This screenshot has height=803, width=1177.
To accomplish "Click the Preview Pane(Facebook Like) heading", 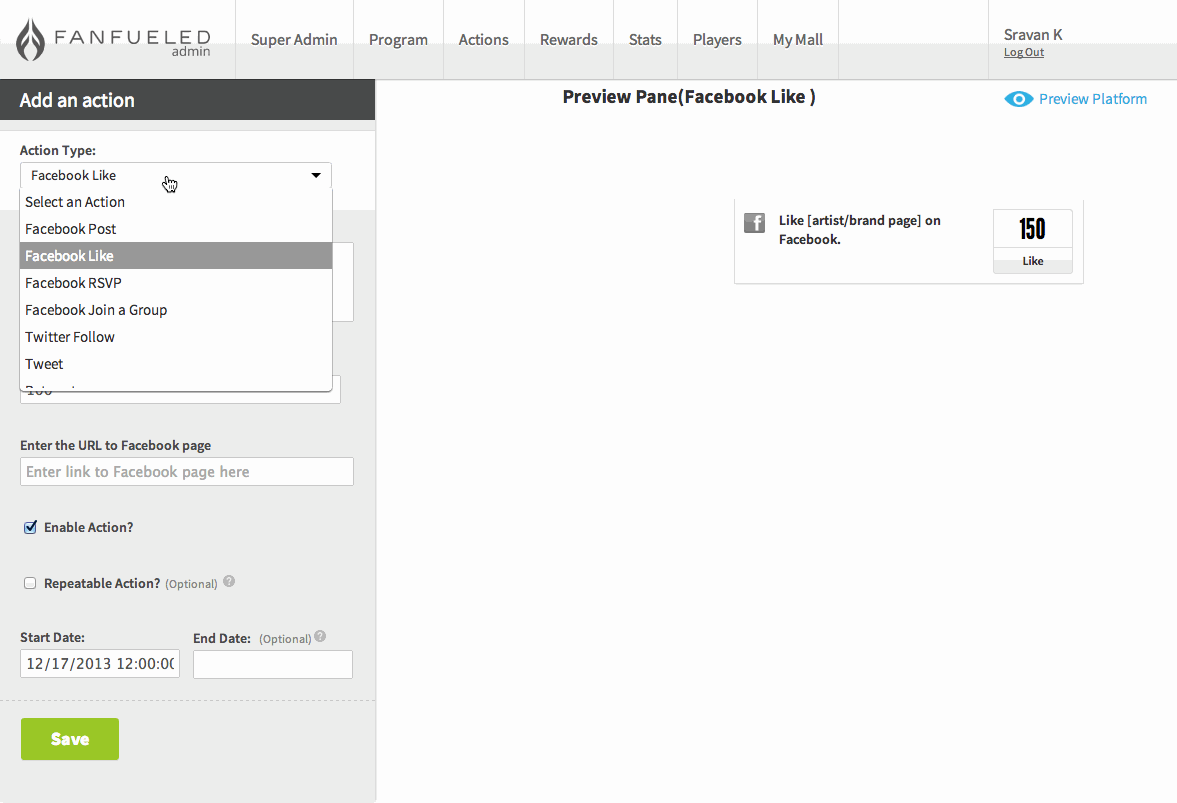I will coord(689,97).
